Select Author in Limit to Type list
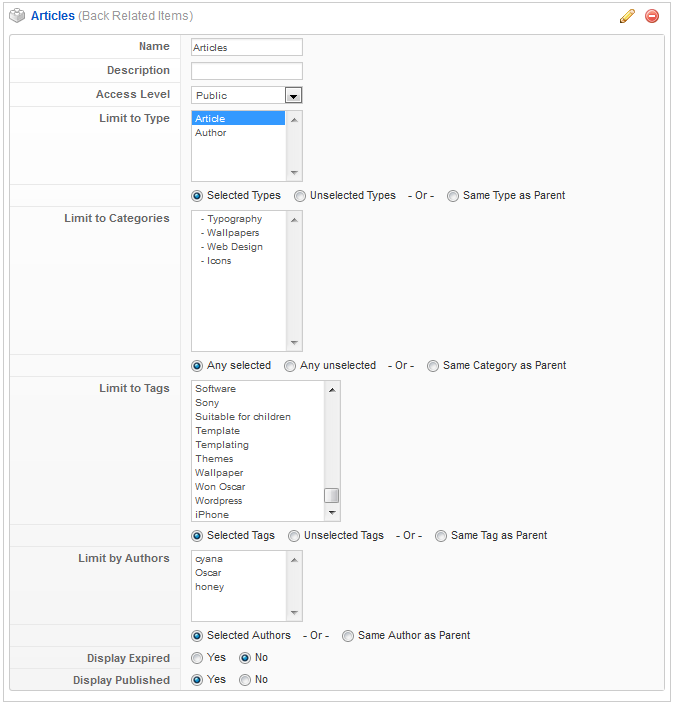Viewport: 673px width, 704px height. click(211, 133)
